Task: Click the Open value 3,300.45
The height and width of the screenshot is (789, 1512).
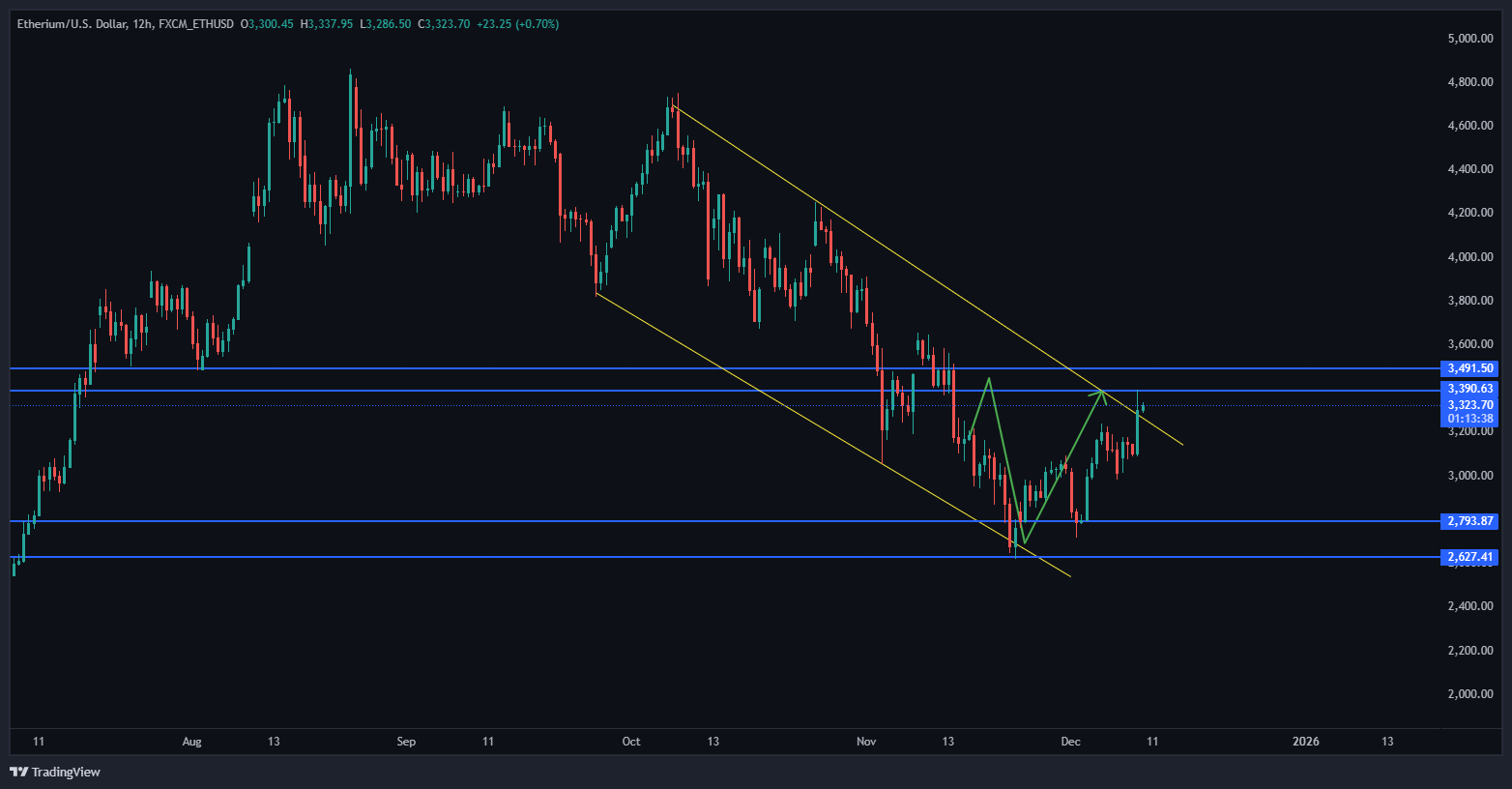Action: coord(271,23)
